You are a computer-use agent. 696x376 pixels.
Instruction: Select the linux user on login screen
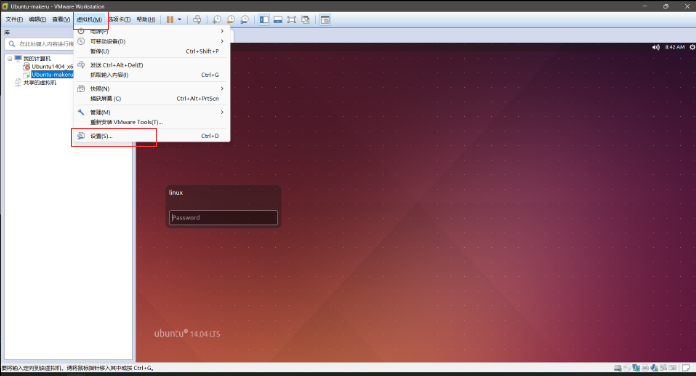point(176,193)
